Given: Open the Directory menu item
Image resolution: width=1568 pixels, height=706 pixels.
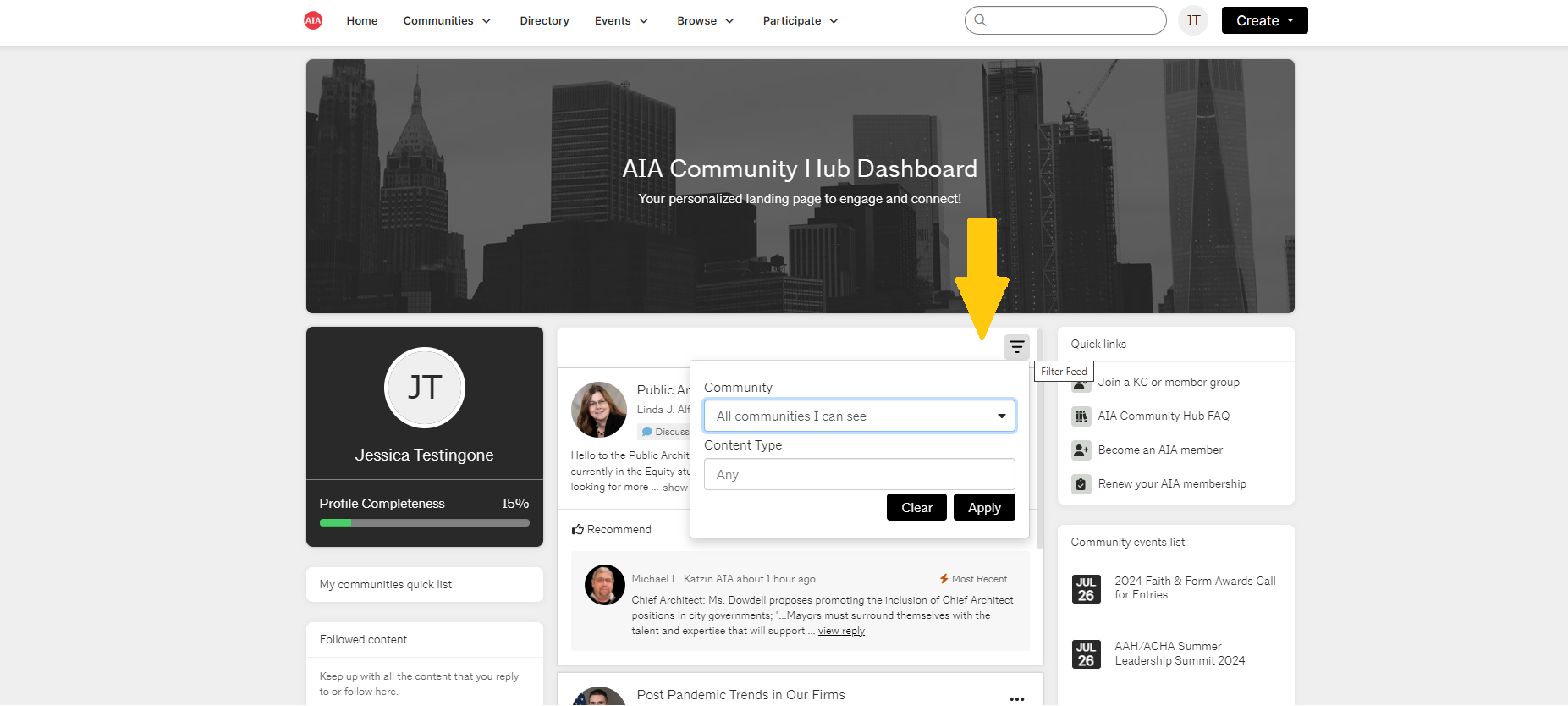Looking at the screenshot, I should [544, 20].
